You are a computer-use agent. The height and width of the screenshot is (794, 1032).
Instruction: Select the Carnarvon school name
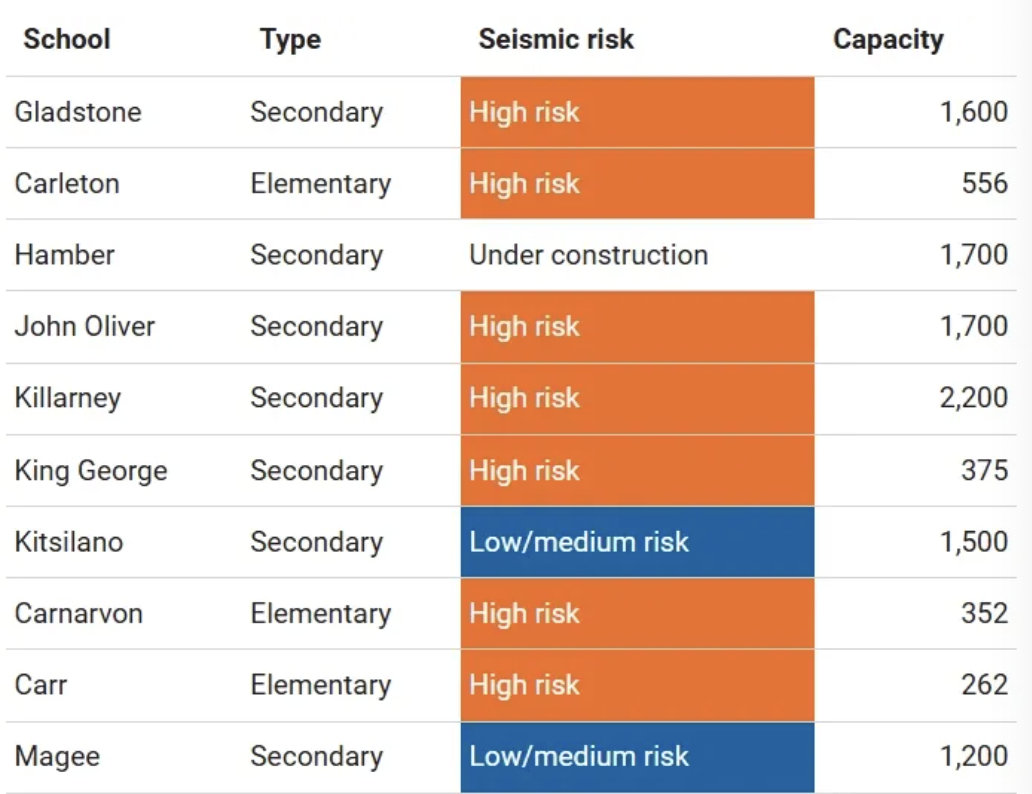[x=79, y=613]
